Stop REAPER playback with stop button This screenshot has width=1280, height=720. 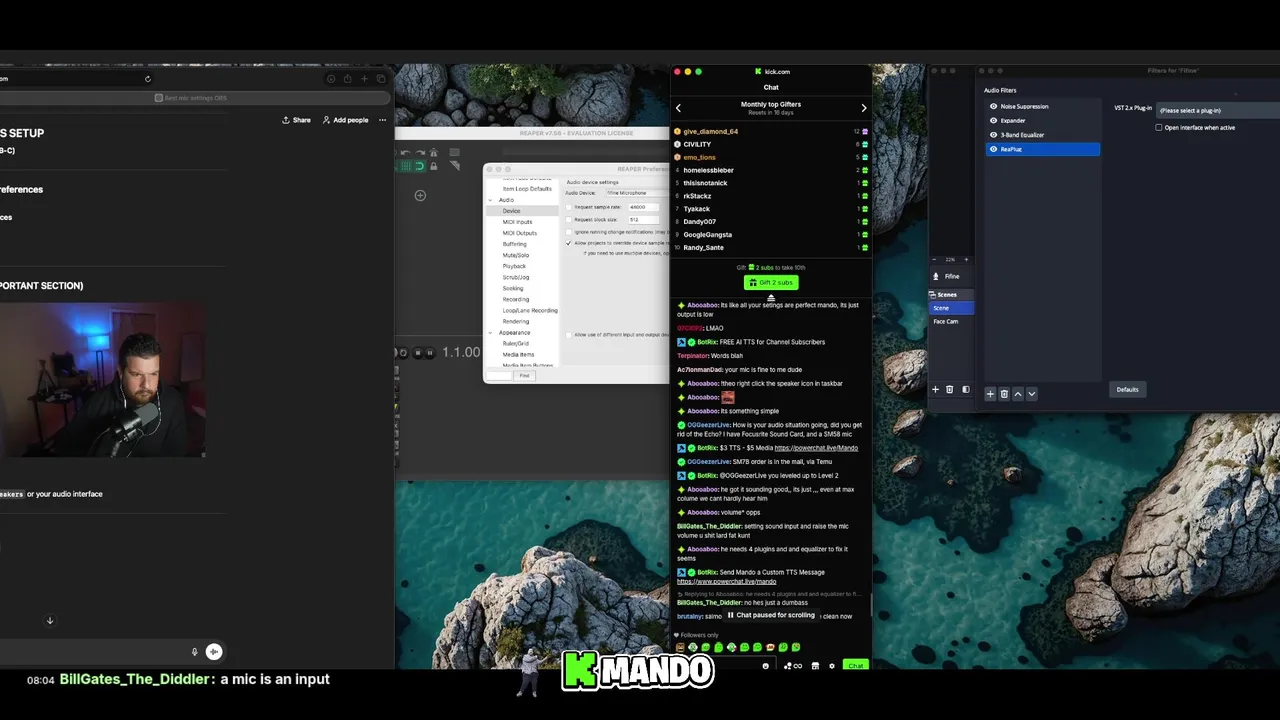click(x=418, y=352)
